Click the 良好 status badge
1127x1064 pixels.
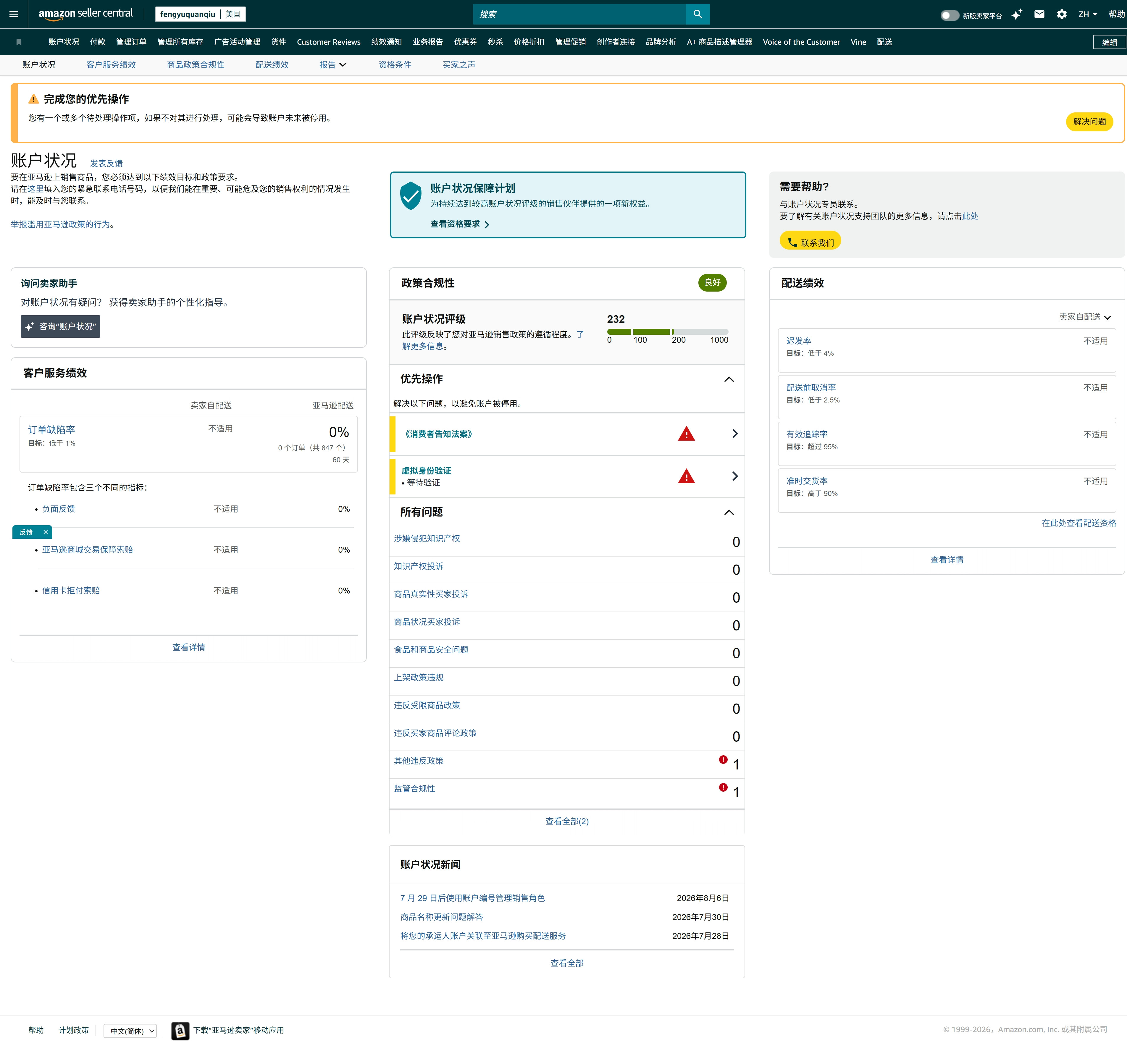point(712,282)
